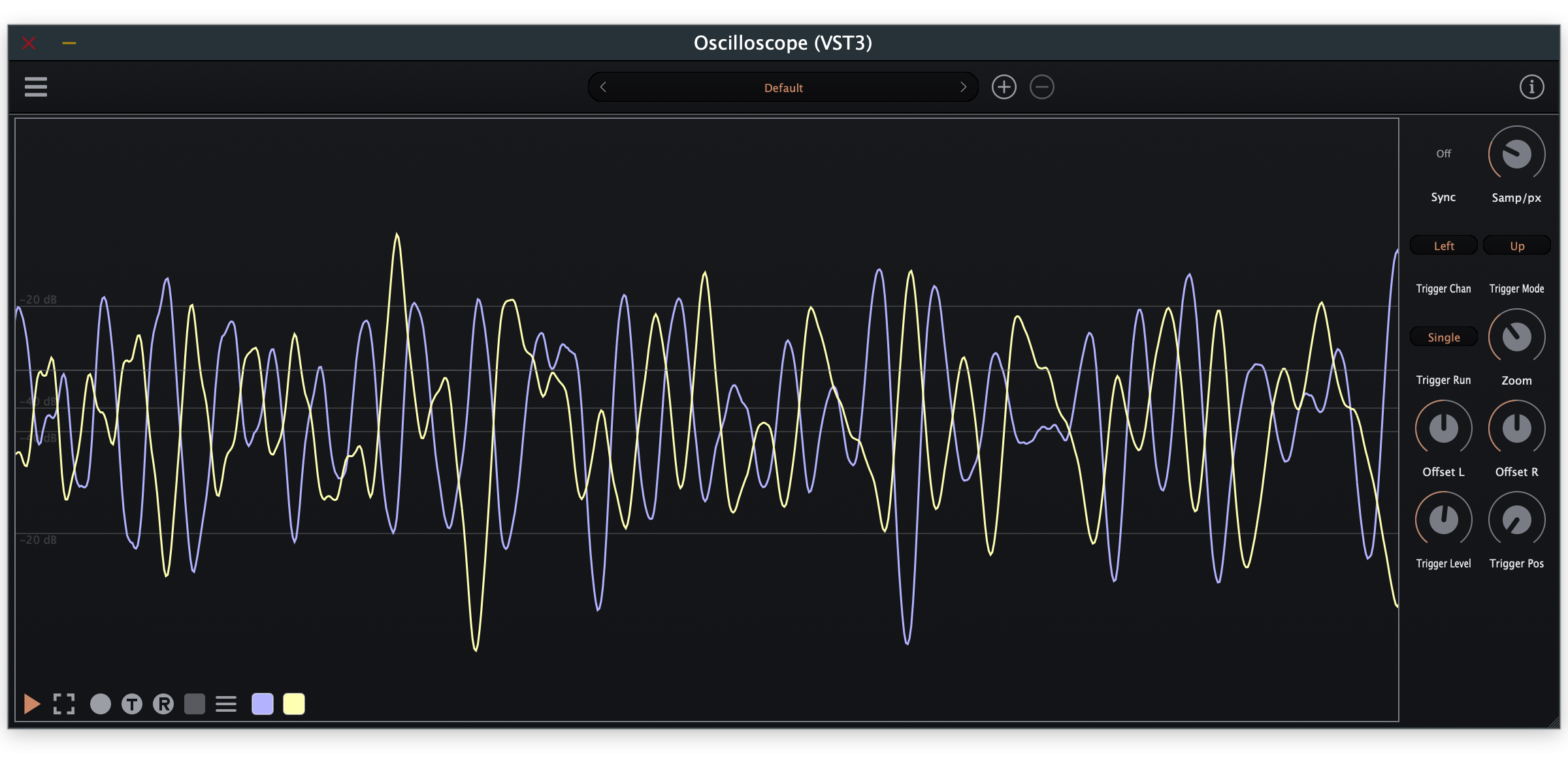Toggle the Sync Off switch

pyautogui.click(x=1443, y=154)
